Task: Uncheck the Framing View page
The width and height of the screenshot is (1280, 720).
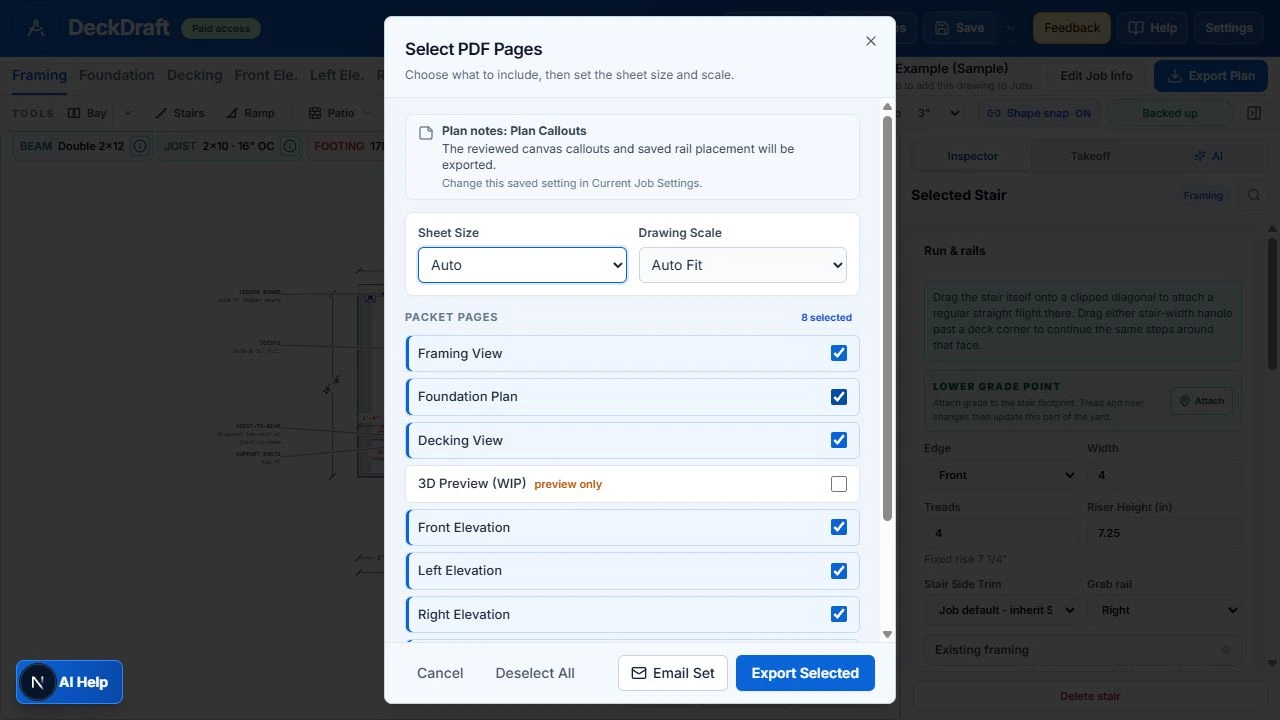Action: coord(839,353)
